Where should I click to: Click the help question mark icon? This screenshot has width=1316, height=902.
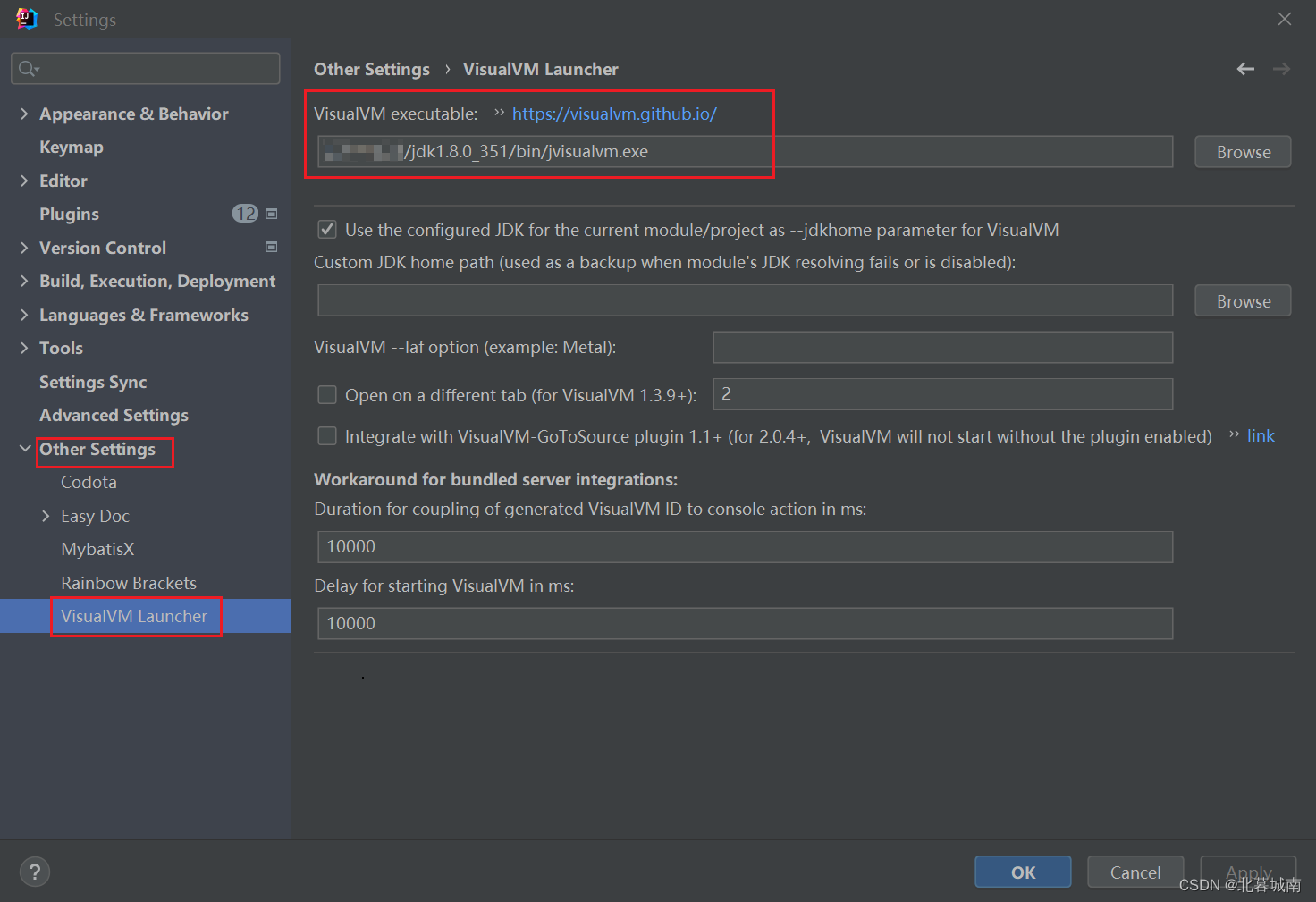(34, 872)
